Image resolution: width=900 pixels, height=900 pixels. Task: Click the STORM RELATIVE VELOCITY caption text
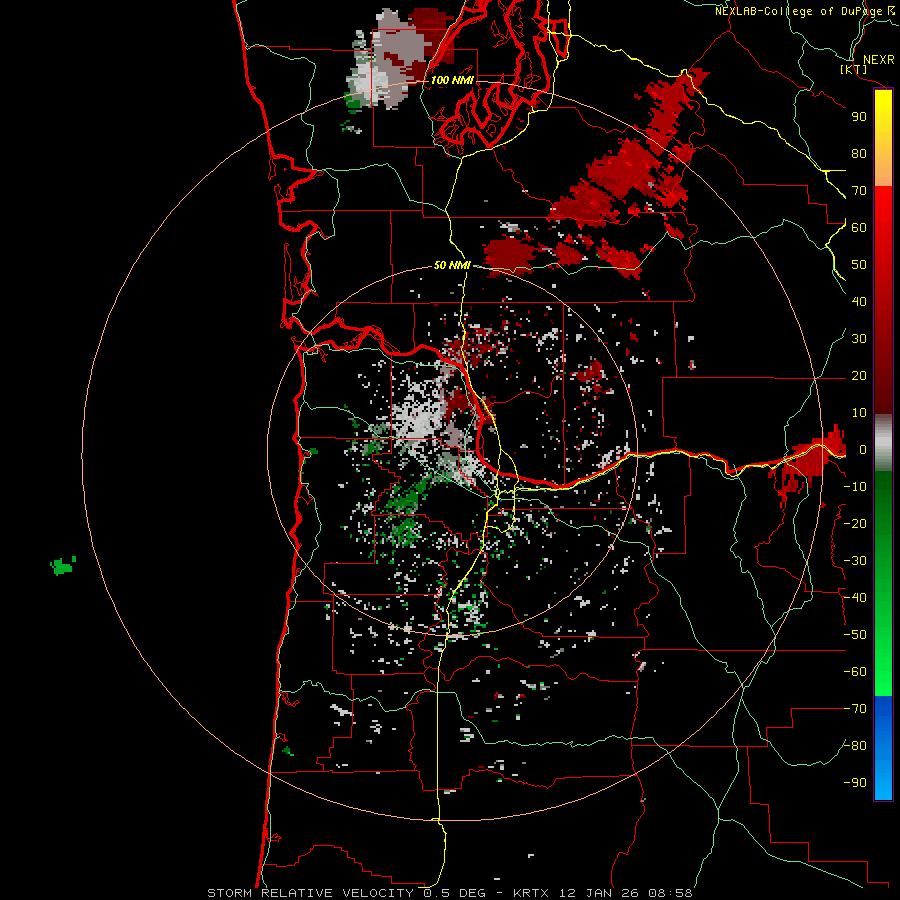click(310, 893)
